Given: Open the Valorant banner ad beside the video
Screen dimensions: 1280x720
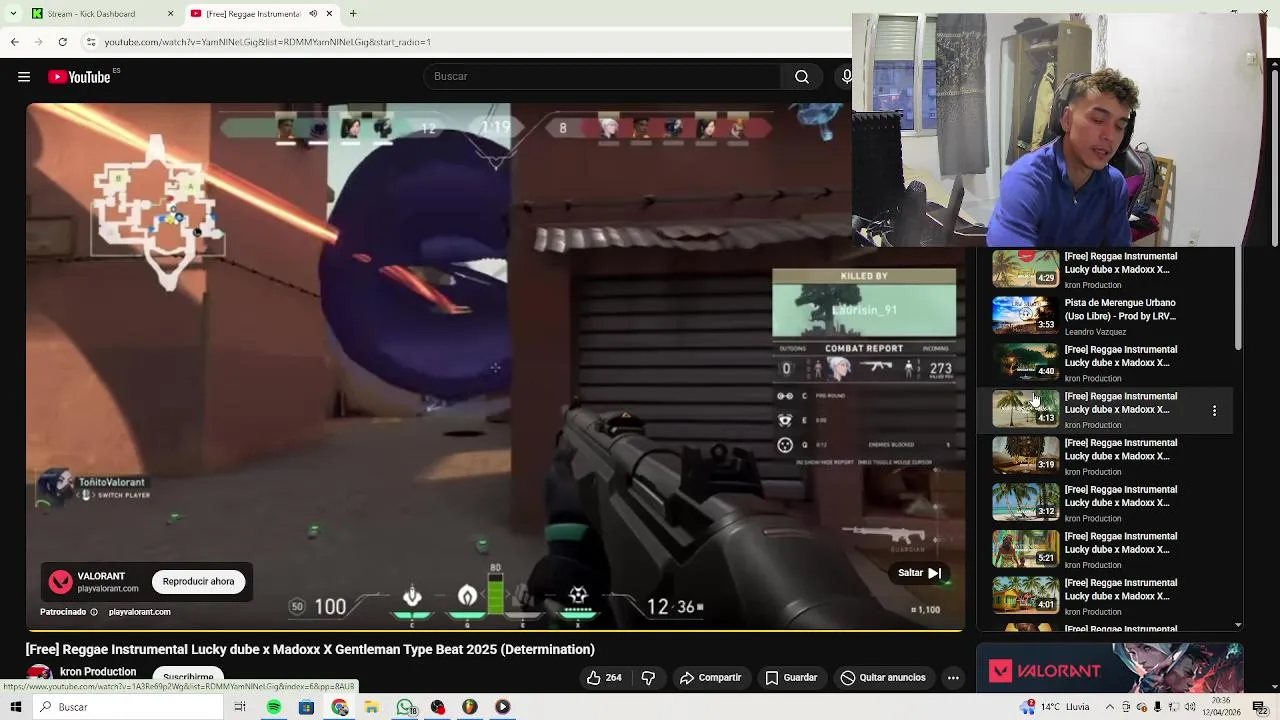Looking at the screenshot, I should (1110, 669).
